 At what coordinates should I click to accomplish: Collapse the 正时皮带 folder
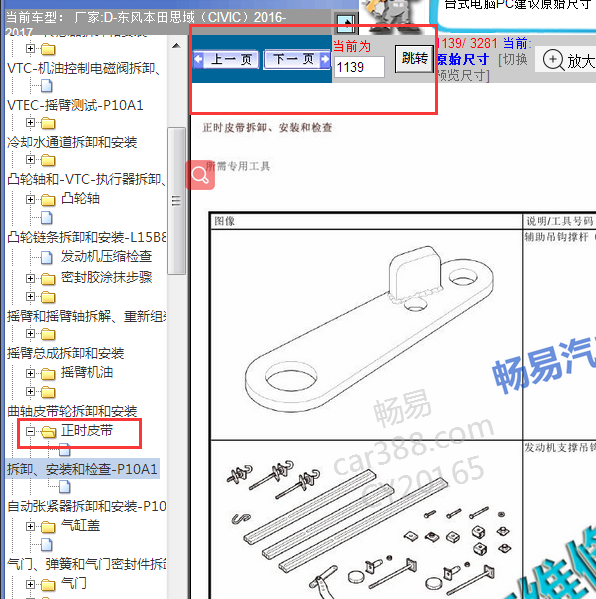[31, 431]
